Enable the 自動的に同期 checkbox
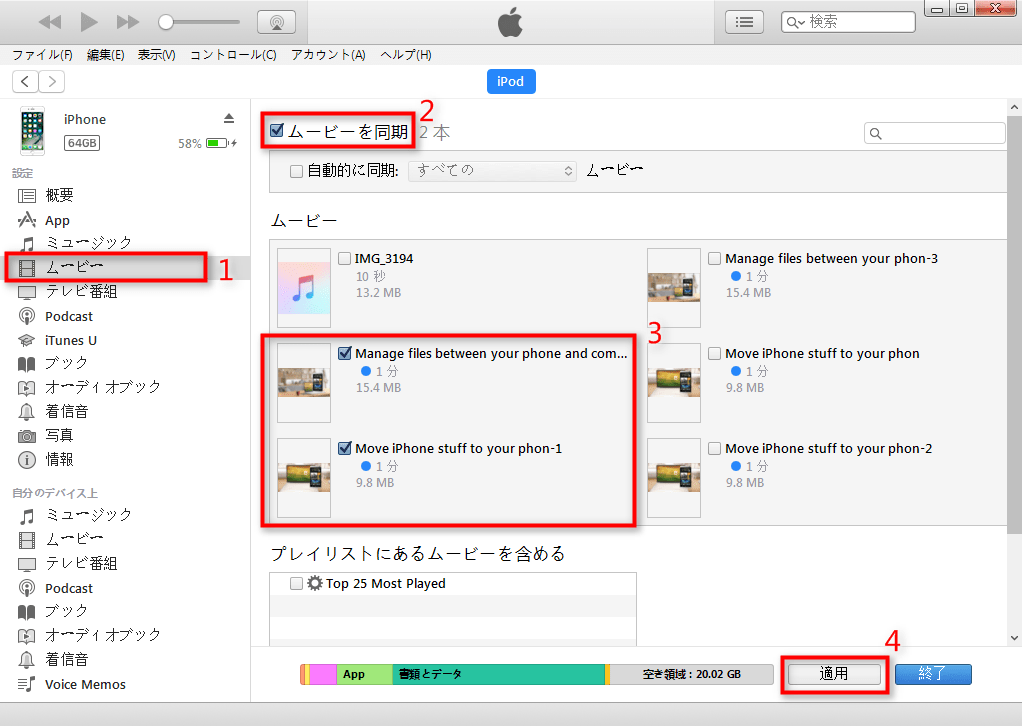 click(x=296, y=171)
